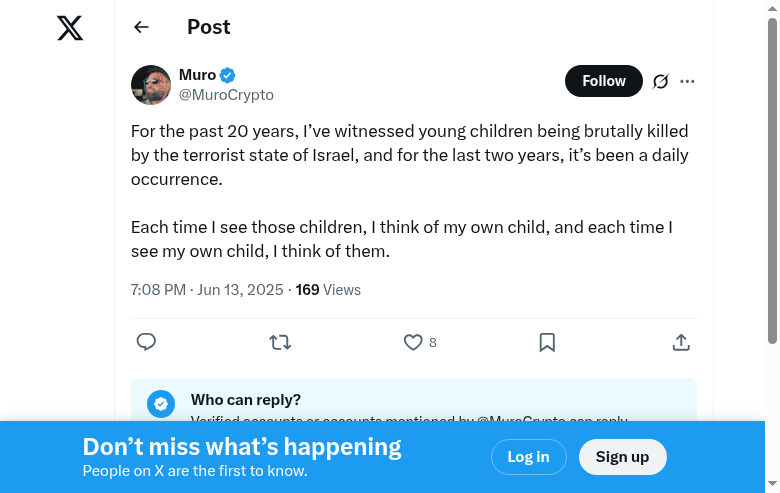Open the share upload icon
Viewport: 780px width, 493px height.
(681, 342)
